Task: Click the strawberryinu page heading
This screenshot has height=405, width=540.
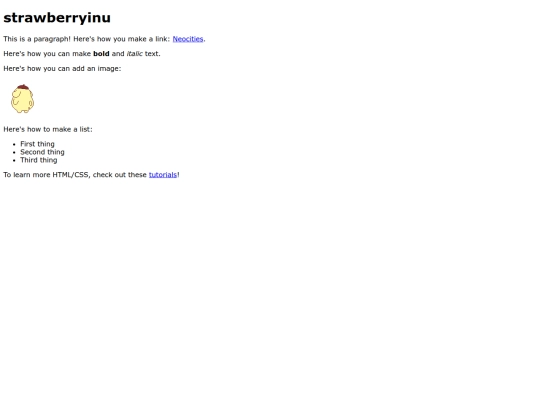Action: (x=57, y=18)
